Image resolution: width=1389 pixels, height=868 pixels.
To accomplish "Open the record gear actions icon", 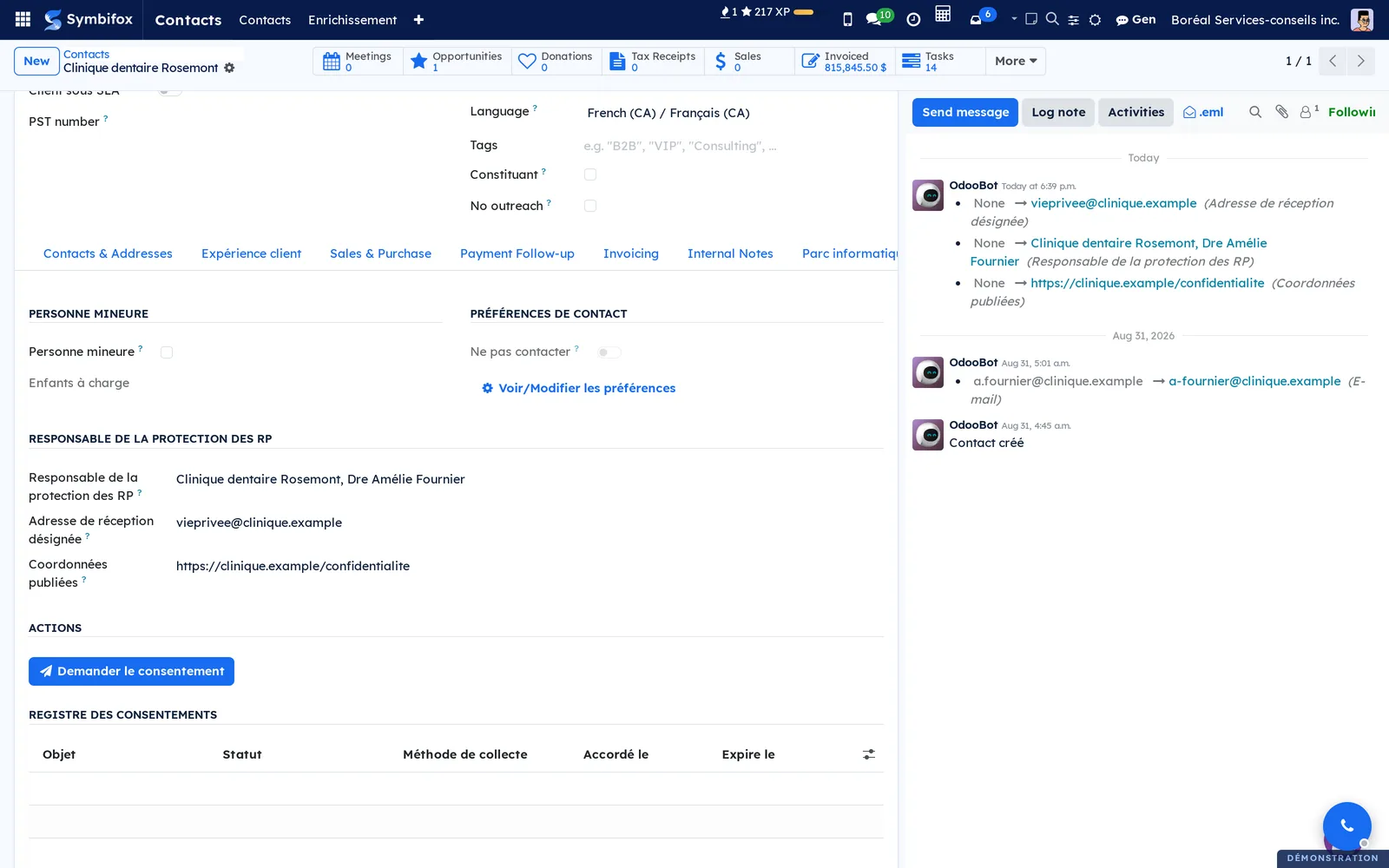I will [x=229, y=68].
